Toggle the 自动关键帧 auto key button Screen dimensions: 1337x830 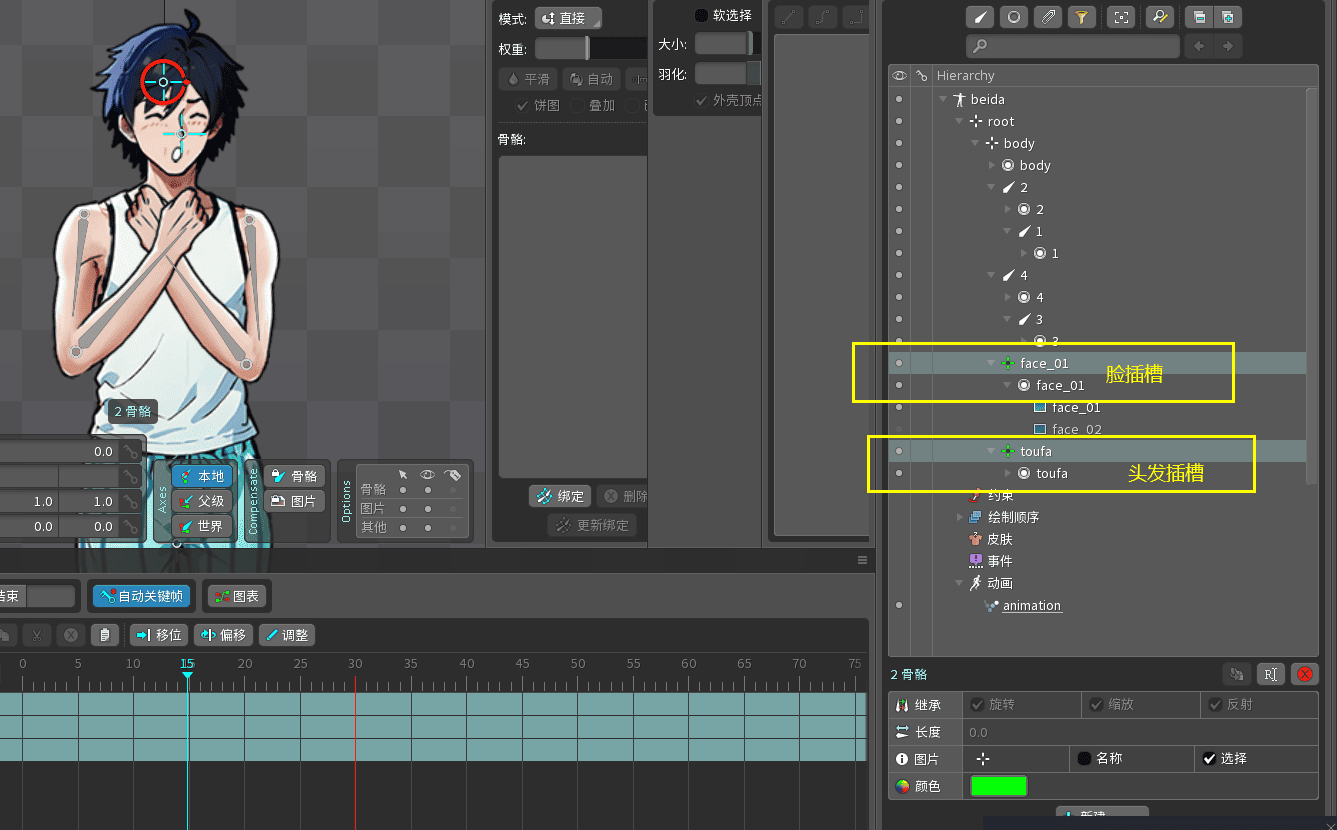point(142,596)
